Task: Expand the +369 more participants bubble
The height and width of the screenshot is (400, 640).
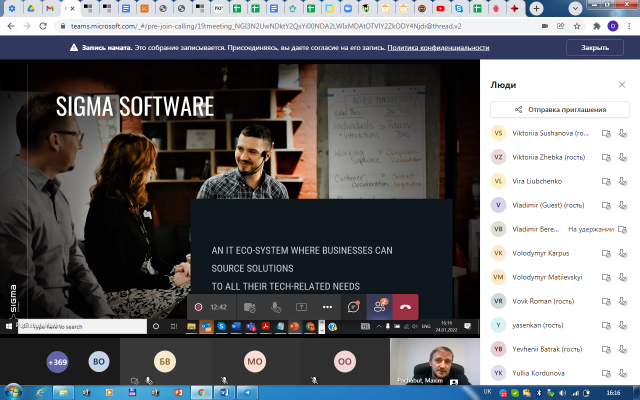Action: point(57,362)
